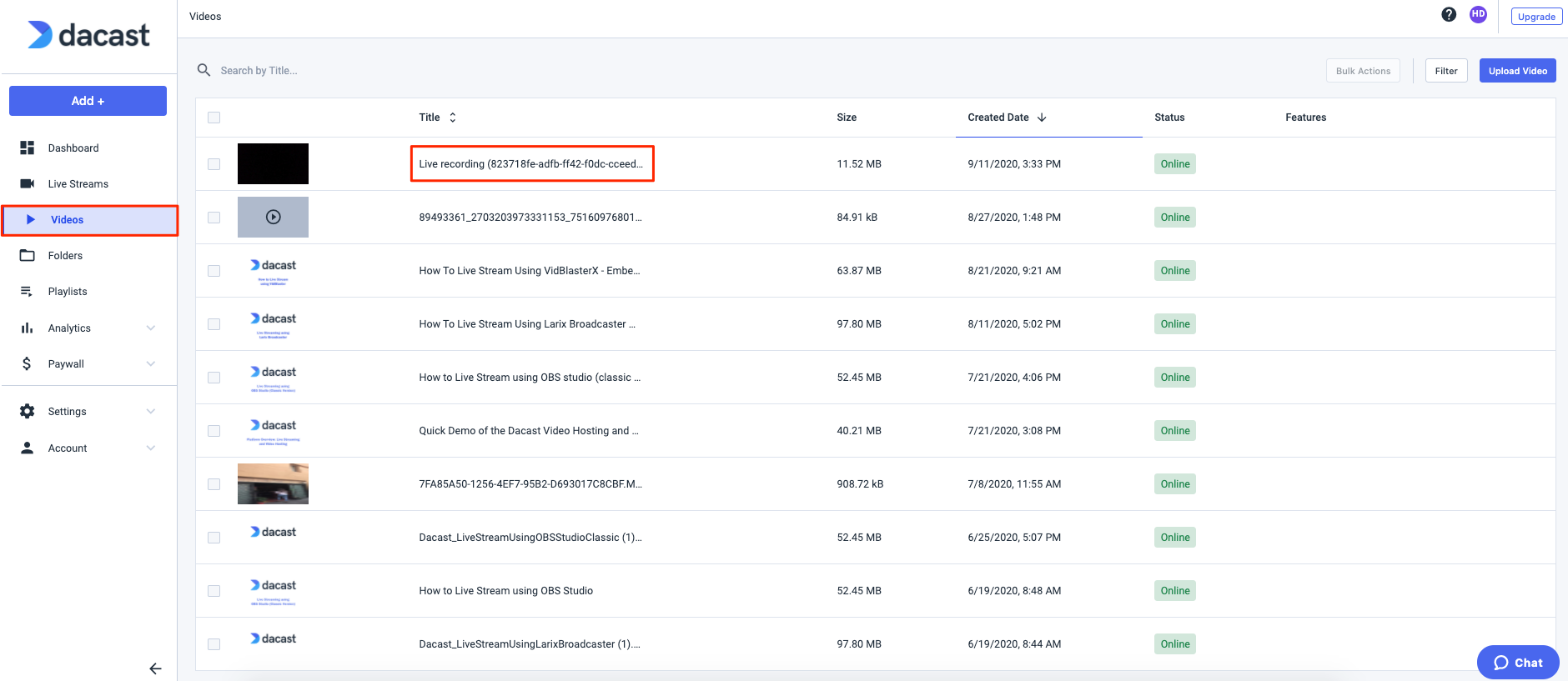
Task: Click the Upload Video button
Action: click(x=1517, y=71)
